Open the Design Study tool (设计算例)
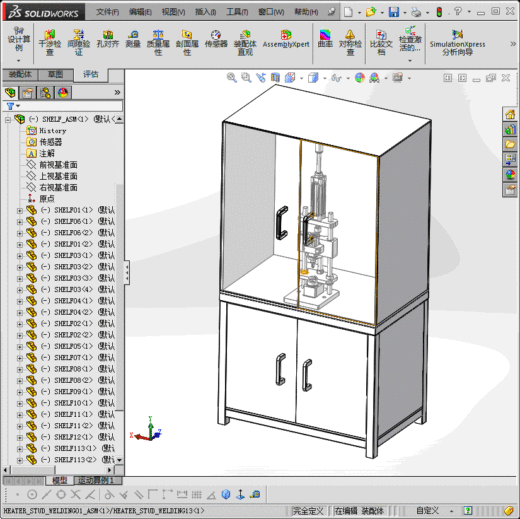Screen dimensions: 520x519 point(19,39)
